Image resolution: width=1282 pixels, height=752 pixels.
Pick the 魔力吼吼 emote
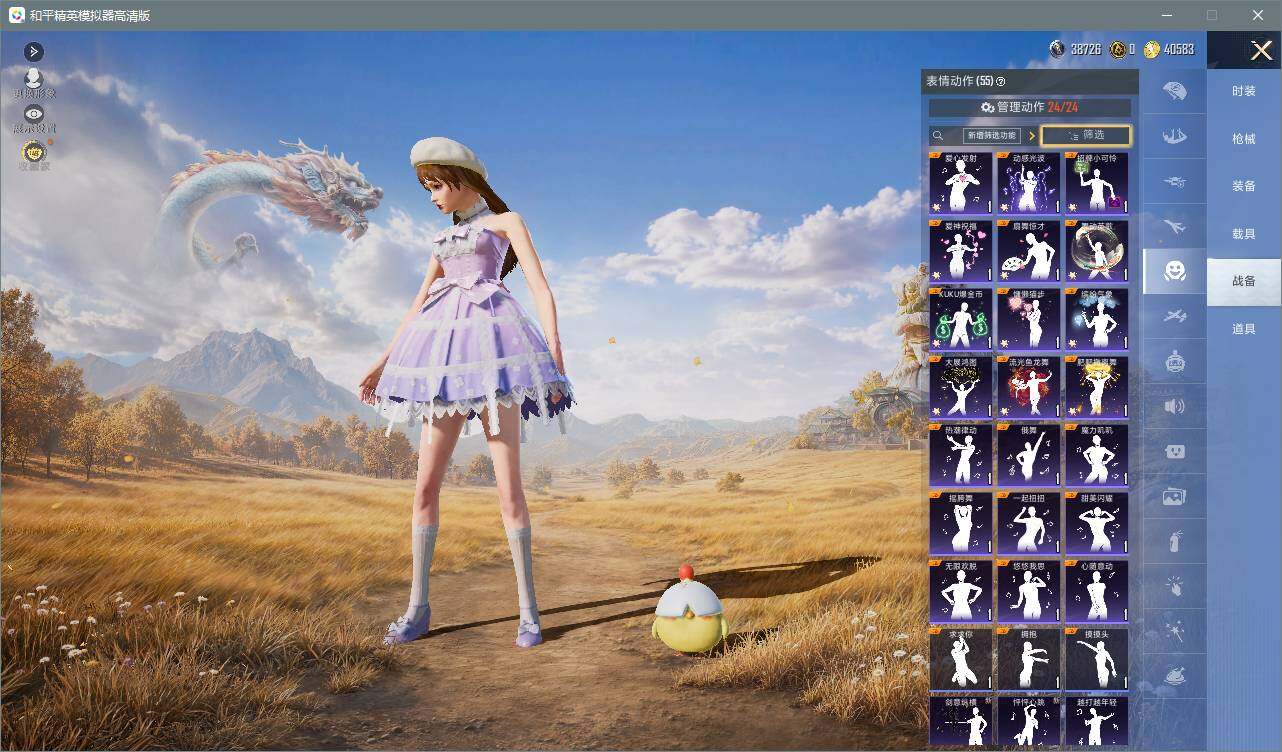(x=1097, y=455)
